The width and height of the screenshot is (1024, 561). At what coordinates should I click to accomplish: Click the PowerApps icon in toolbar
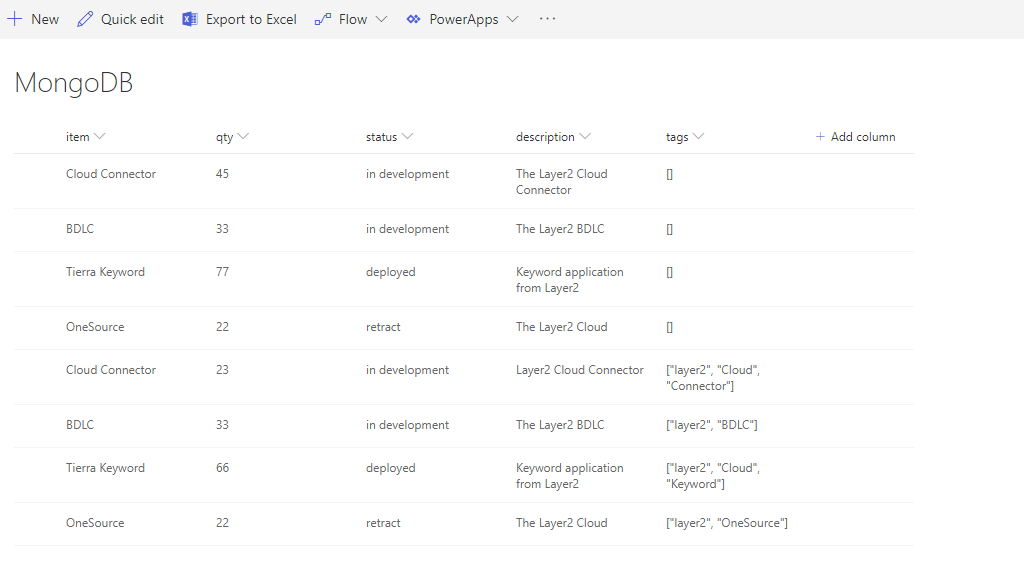tap(413, 19)
